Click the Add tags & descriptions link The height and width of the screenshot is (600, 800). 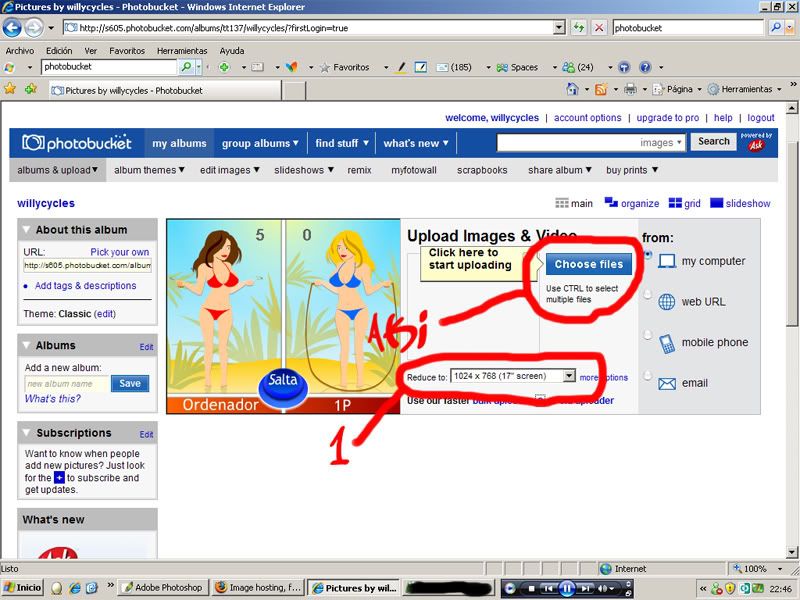tap(85, 286)
